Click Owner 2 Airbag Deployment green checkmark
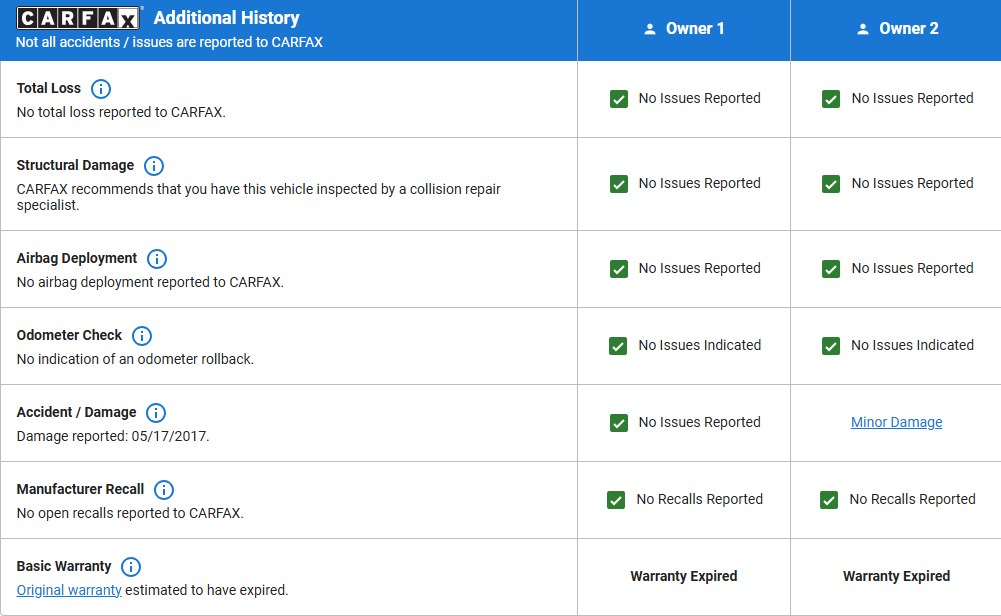 tap(831, 269)
